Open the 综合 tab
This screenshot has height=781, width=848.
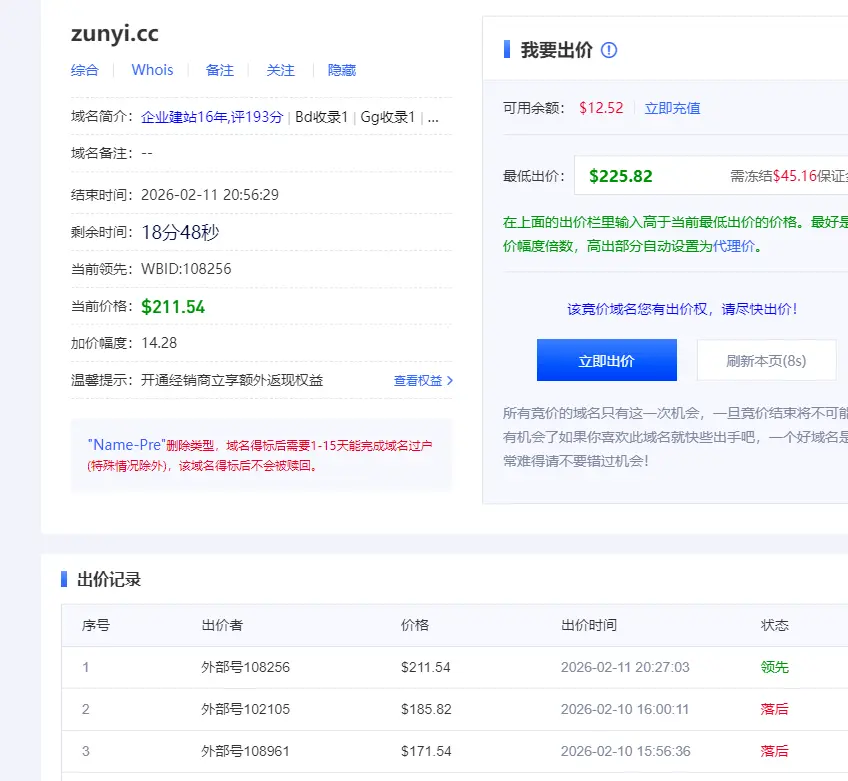[x=85, y=70]
